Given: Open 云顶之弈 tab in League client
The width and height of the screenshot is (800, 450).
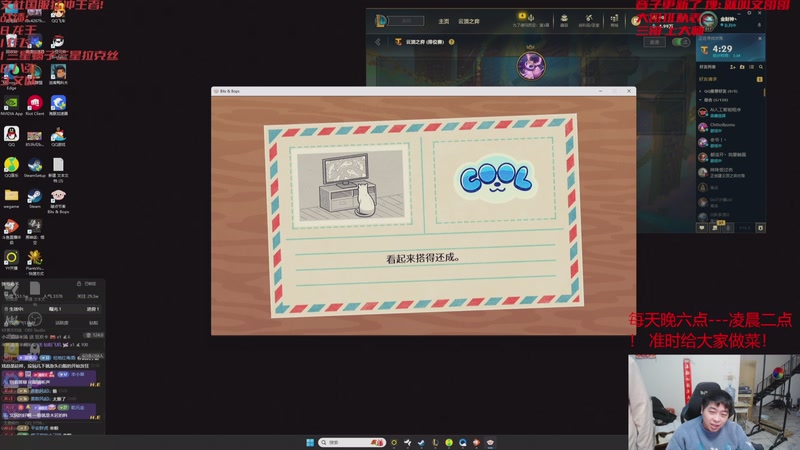Looking at the screenshot, I should pos(468,21).
